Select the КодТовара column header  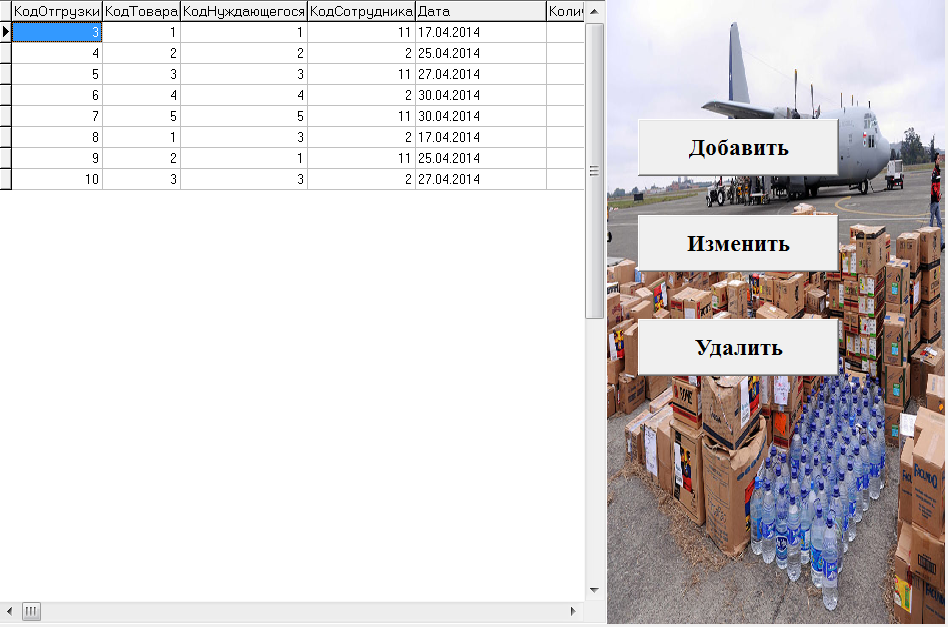141,11
